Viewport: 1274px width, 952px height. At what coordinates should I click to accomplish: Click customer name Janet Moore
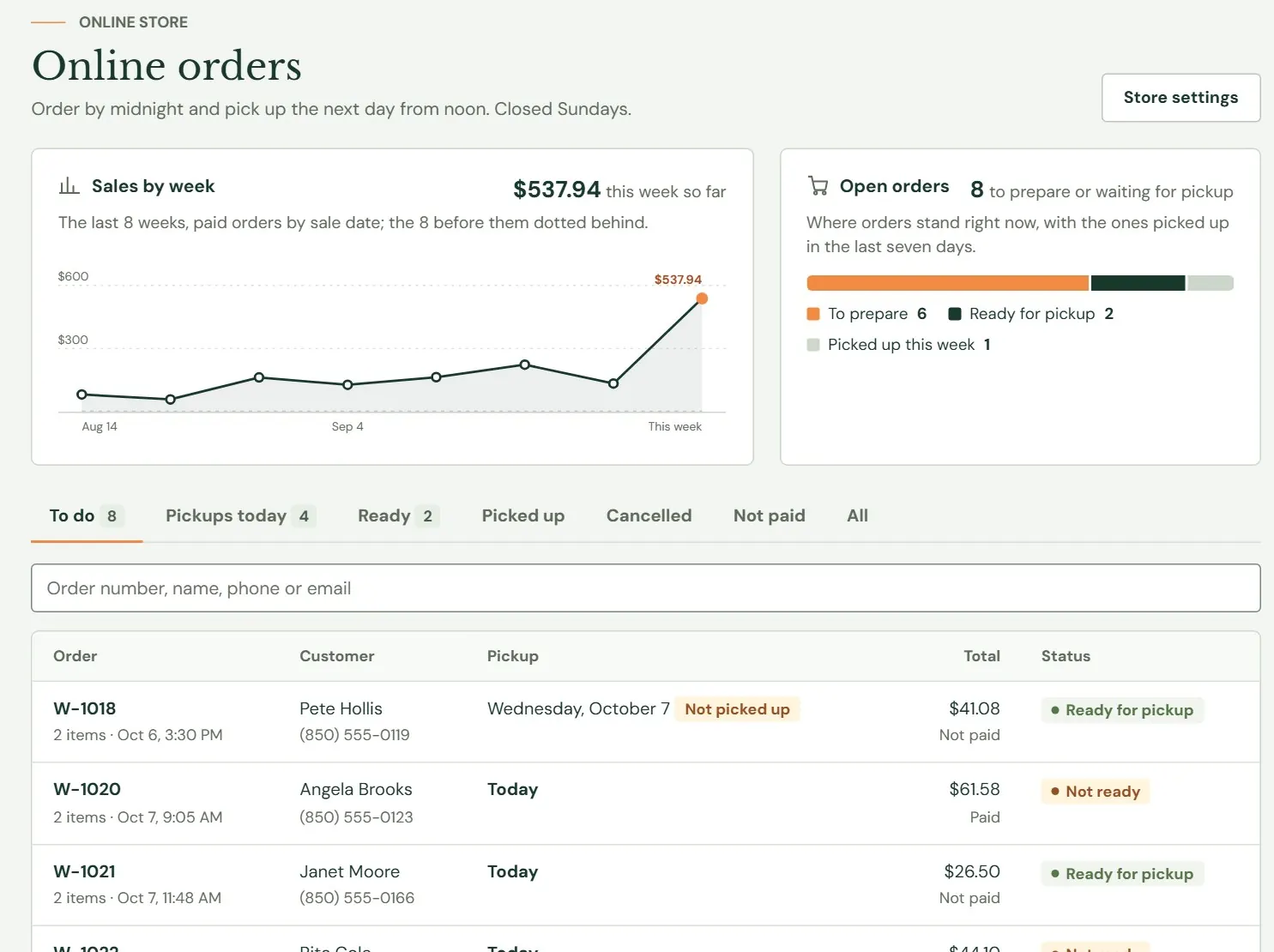pos(349,872)
